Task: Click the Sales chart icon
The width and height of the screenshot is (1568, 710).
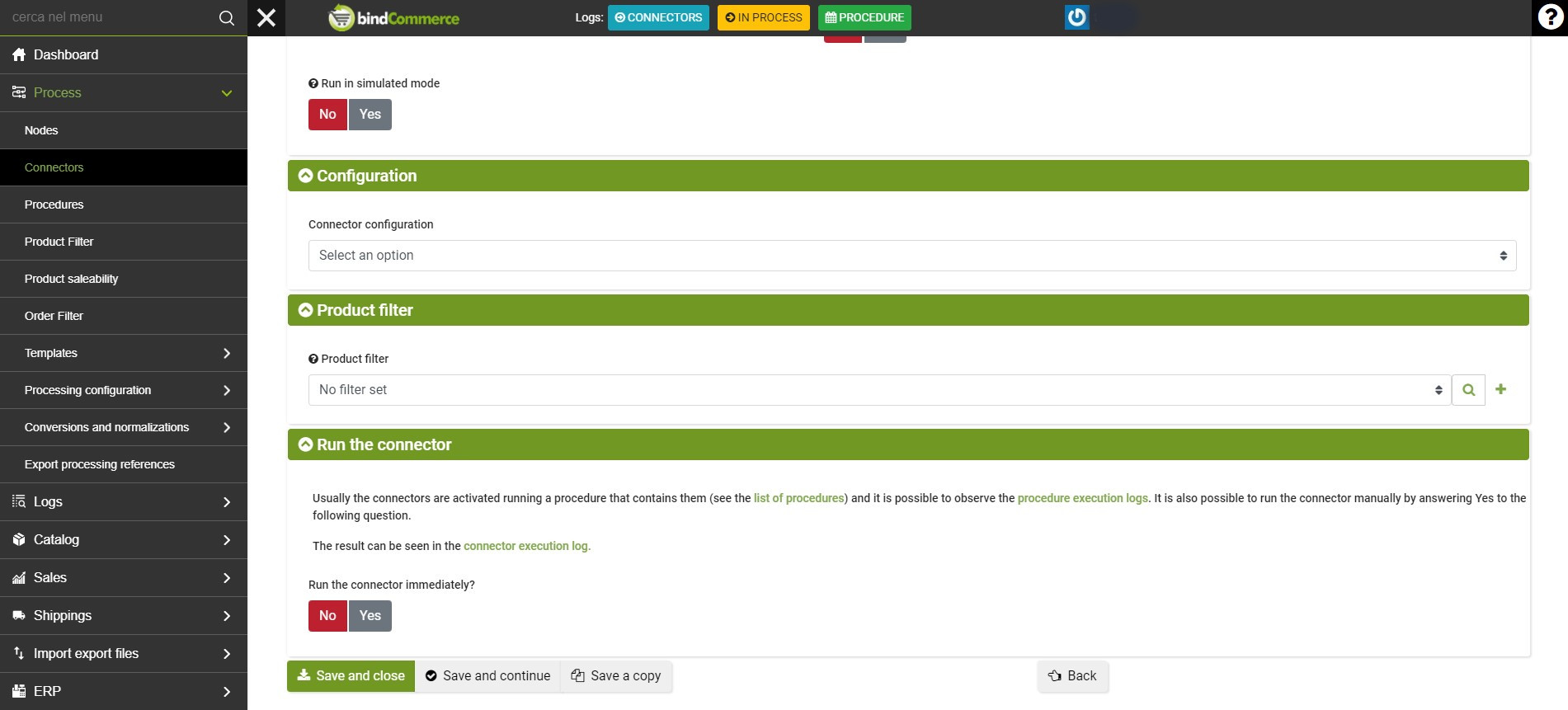Action: click(19, 577)
